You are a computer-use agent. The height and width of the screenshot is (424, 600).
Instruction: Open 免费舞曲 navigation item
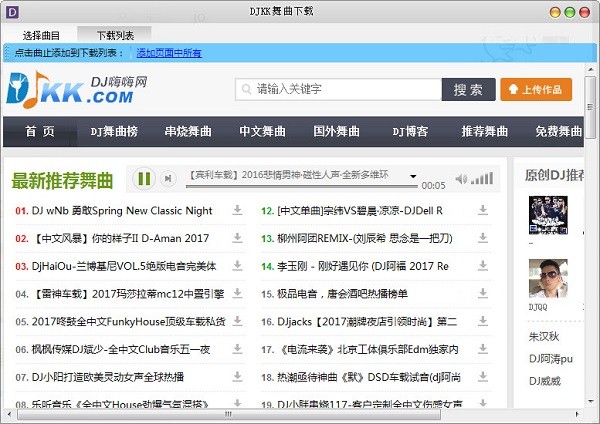558,131
